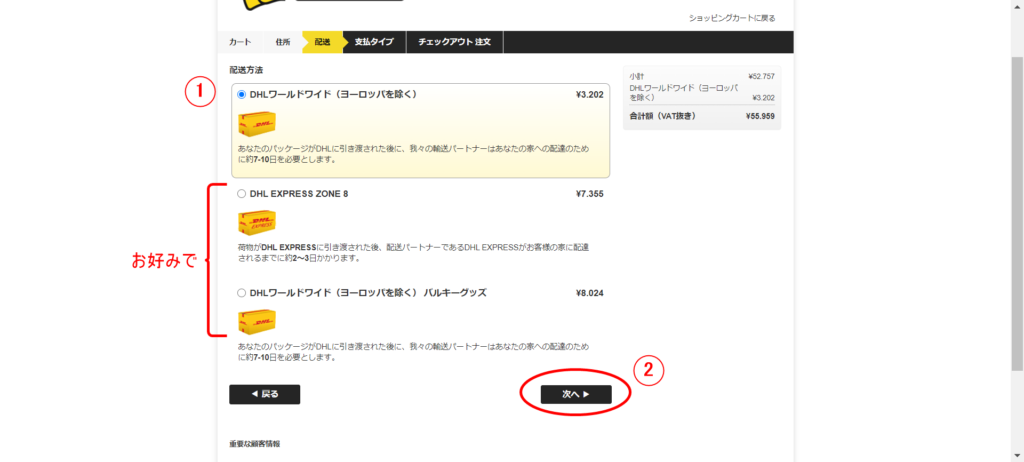Click the DHL EXPRESS package icon
Screen dimensions: 1024x462
(x=257, y=223)
